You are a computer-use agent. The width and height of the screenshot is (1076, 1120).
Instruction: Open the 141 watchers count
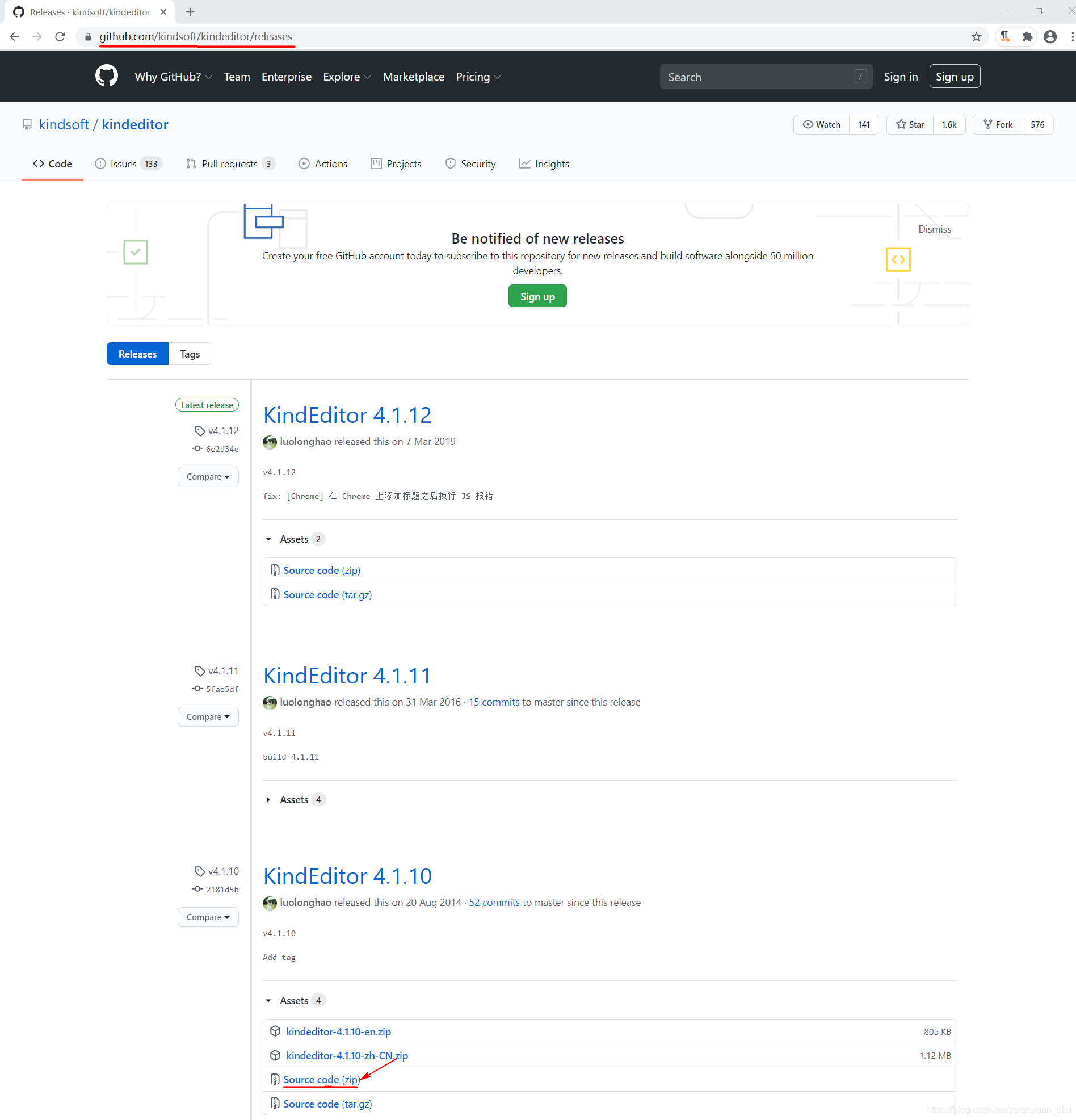[x=864, y=124]
